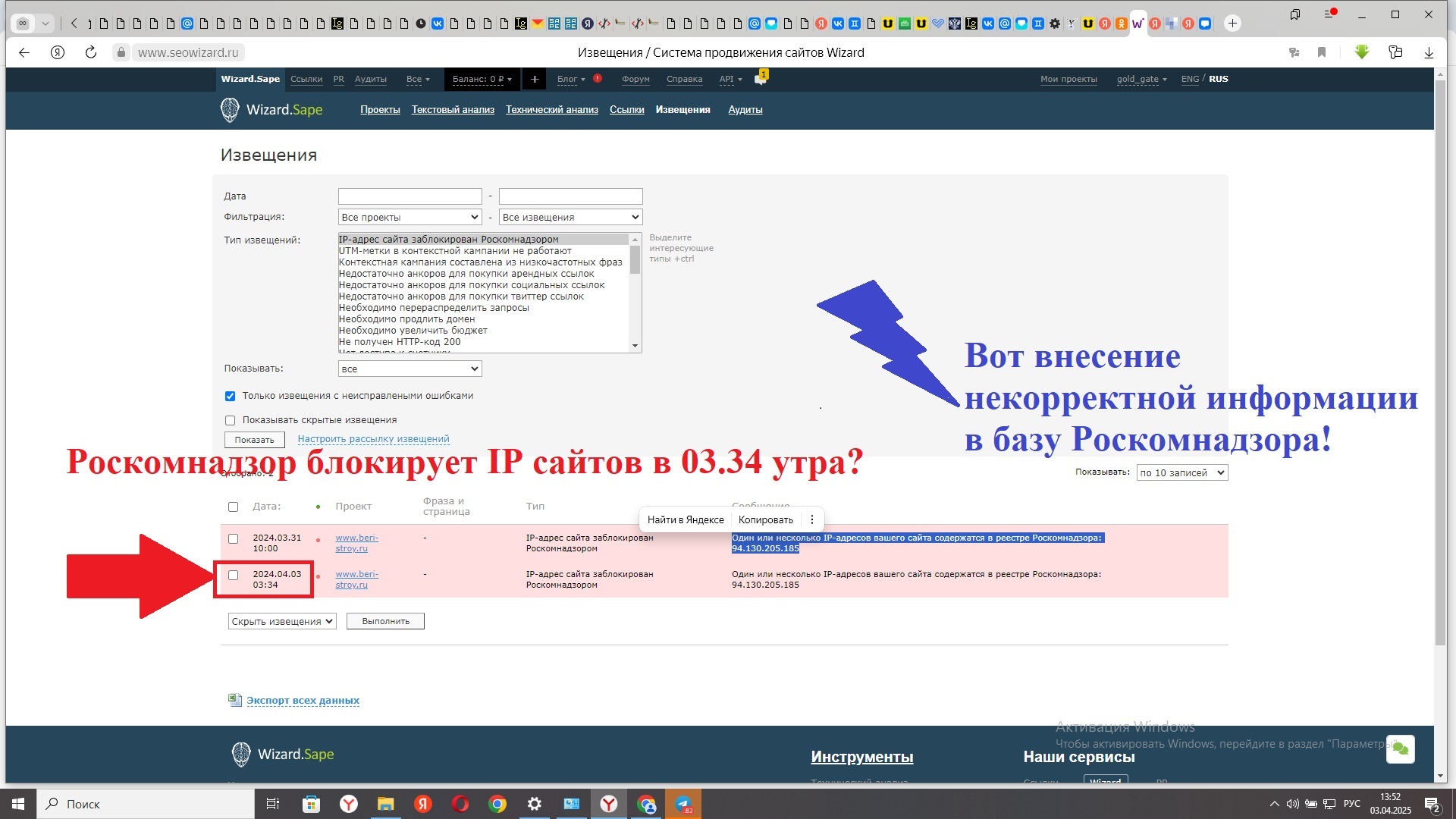Open a new browser tab with the plus
This screenshot has height=819, width=1456.
[1232, 24]
